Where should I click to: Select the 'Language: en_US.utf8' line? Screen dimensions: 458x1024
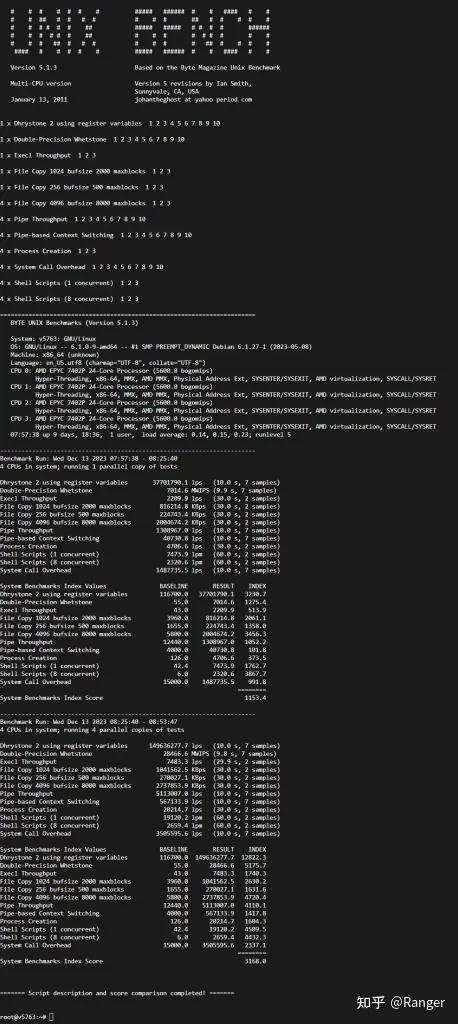click(108, 362)
